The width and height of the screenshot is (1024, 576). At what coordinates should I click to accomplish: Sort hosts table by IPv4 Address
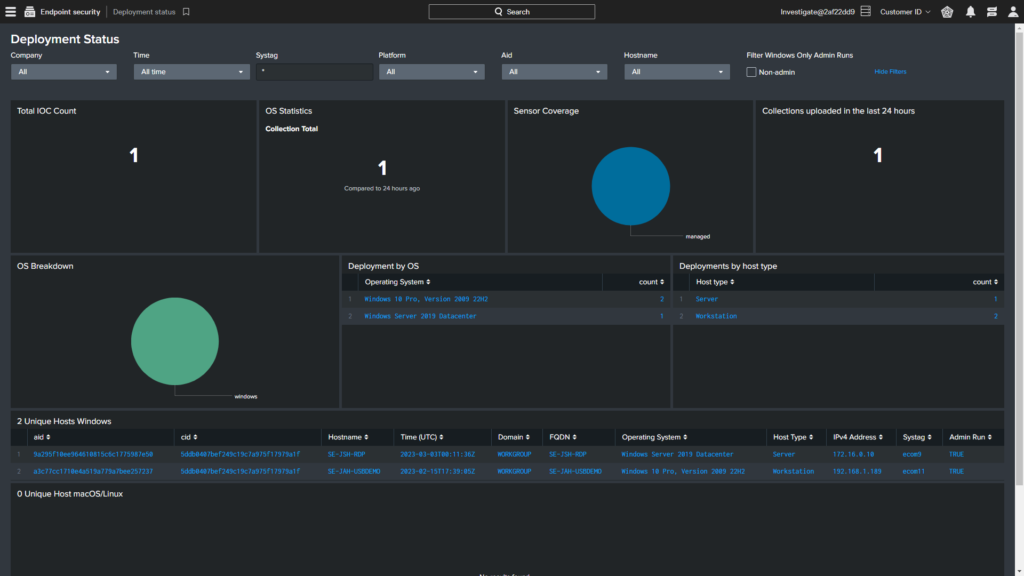857,437
